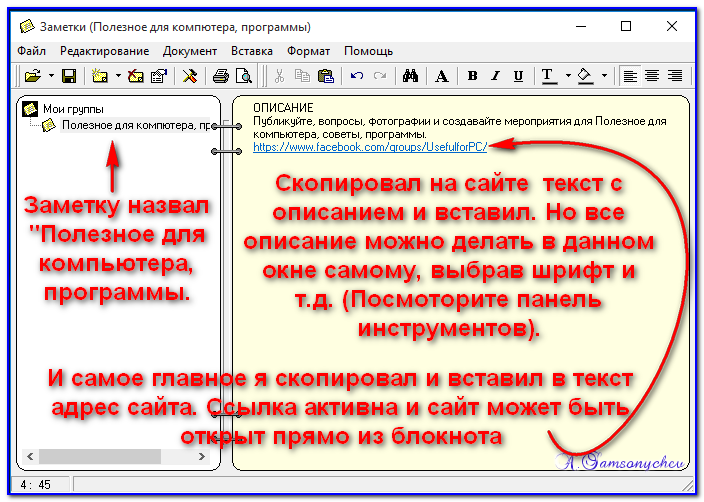Select right text alignment
The width and height of the screenshot is (704, 502).
pyautogui.click(x=675, y=76)
